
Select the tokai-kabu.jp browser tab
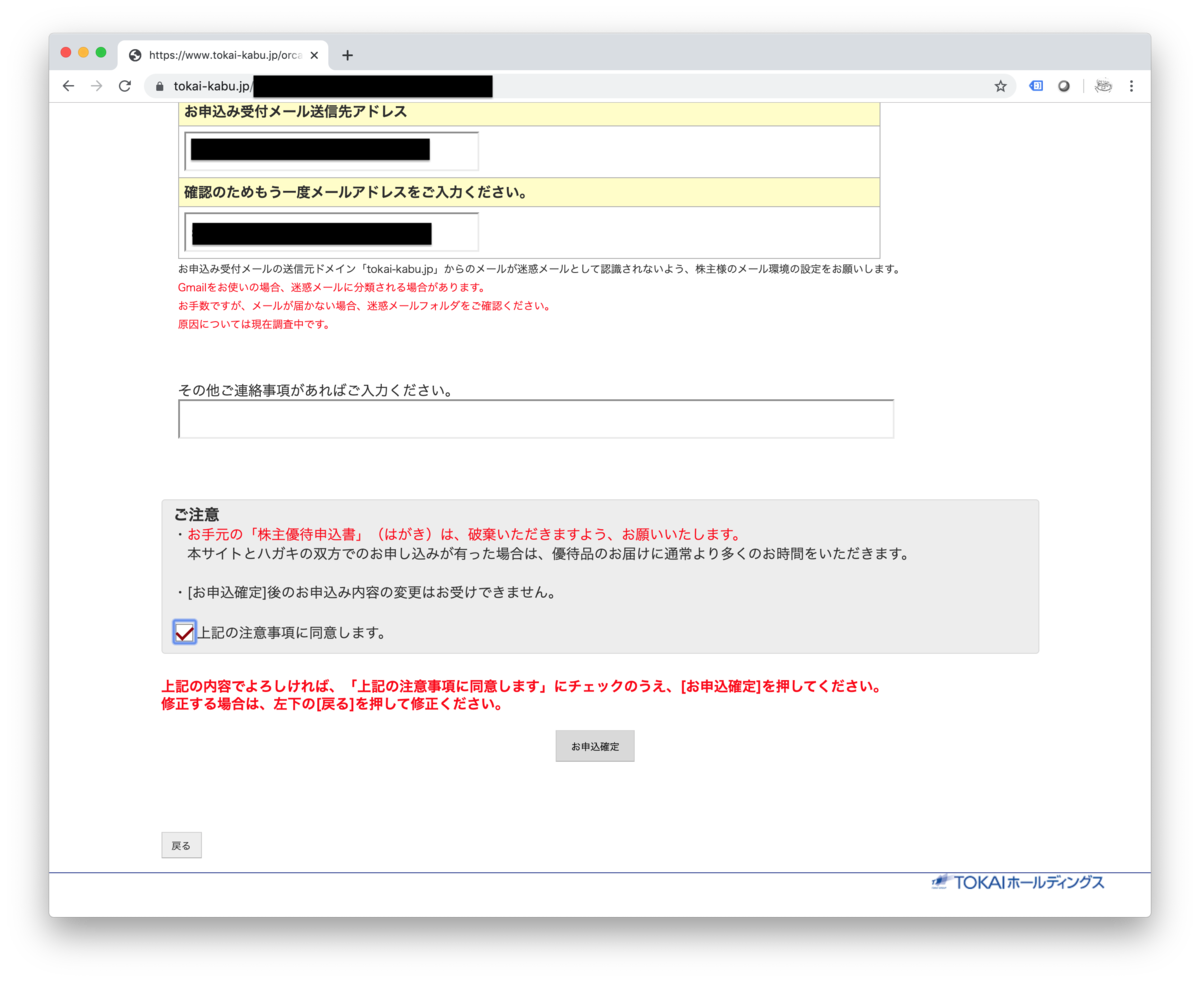pyautogui.click(x=224, y=55)
